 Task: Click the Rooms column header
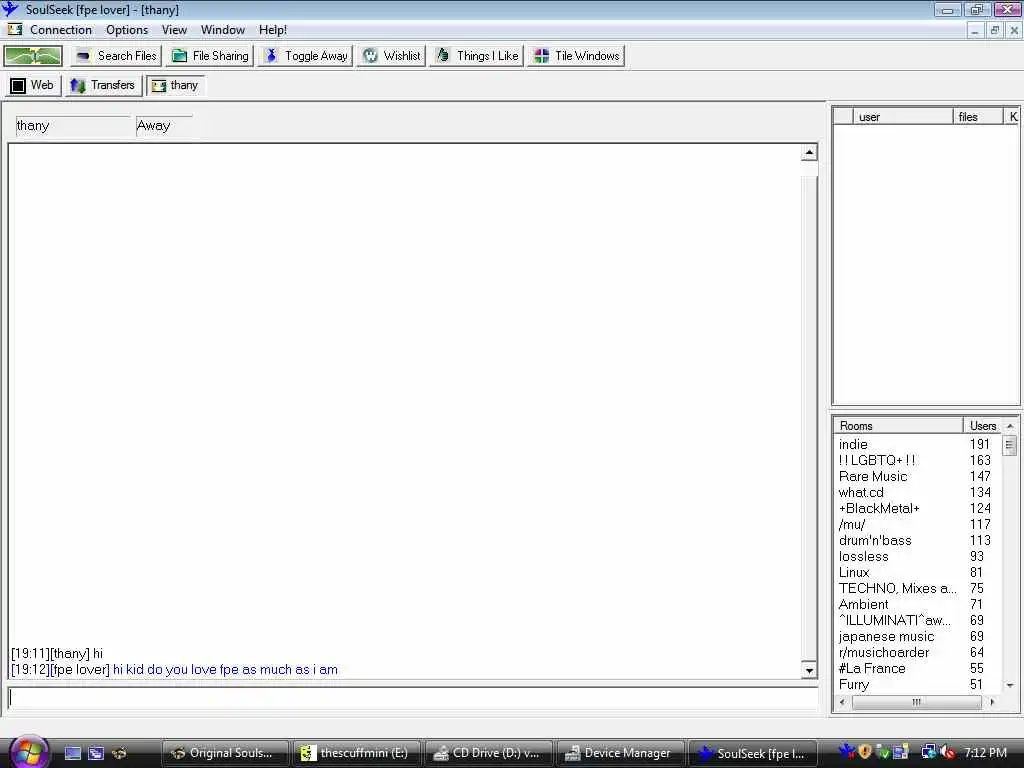[899, 426]
